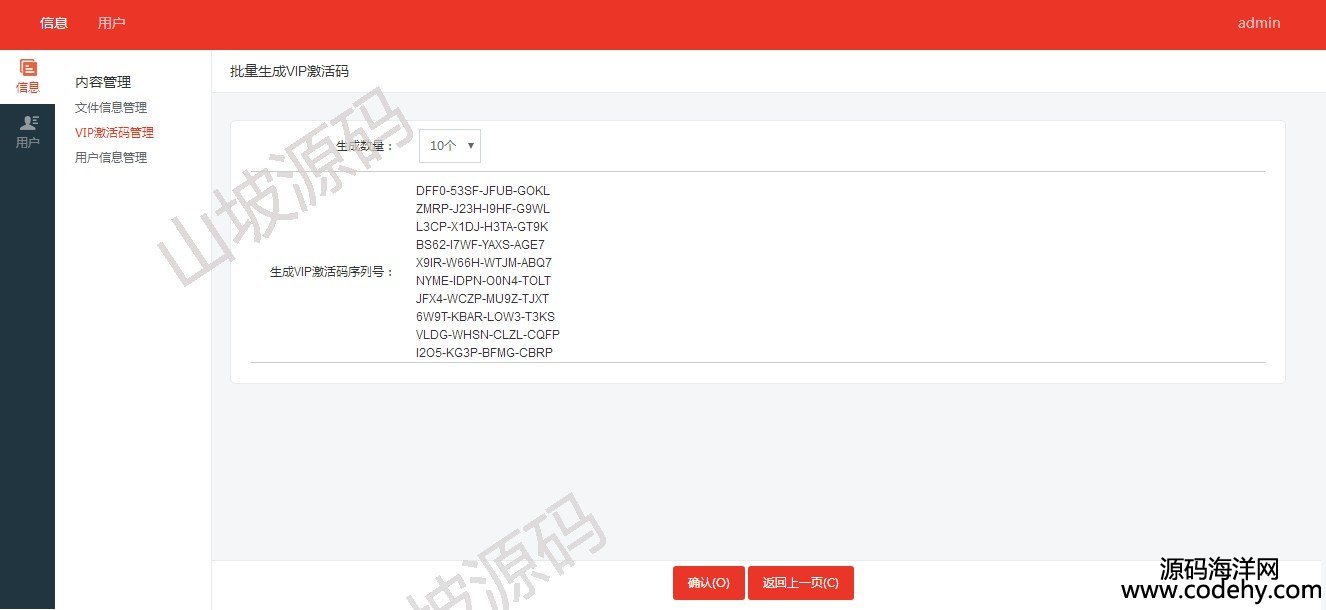This screenshot has width=1326, height=610.
Task: Click the activation code starting with NYME
Action: [x=483, y=281]
